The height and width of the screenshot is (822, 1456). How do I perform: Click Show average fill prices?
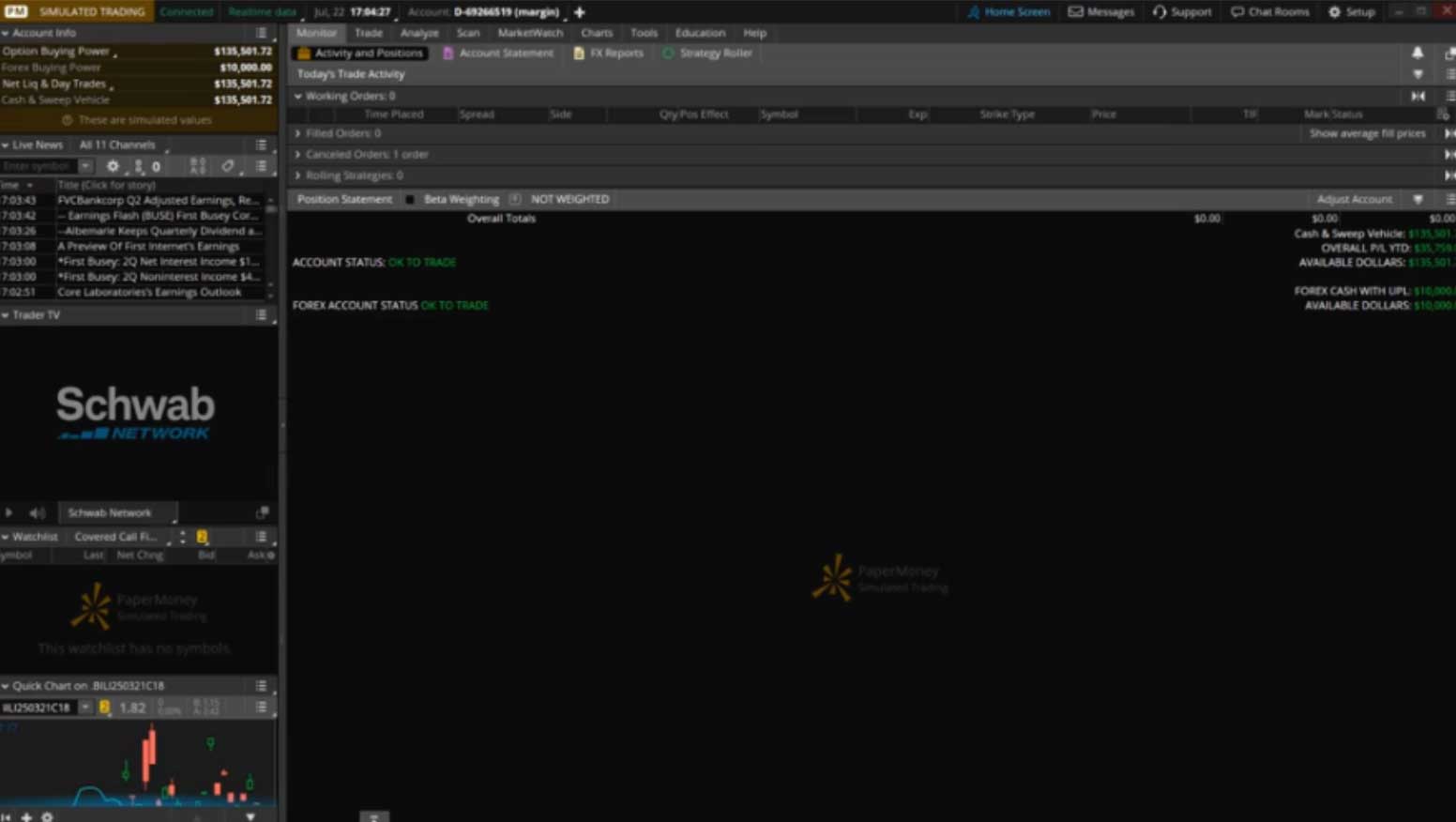tap(1367, 133)
